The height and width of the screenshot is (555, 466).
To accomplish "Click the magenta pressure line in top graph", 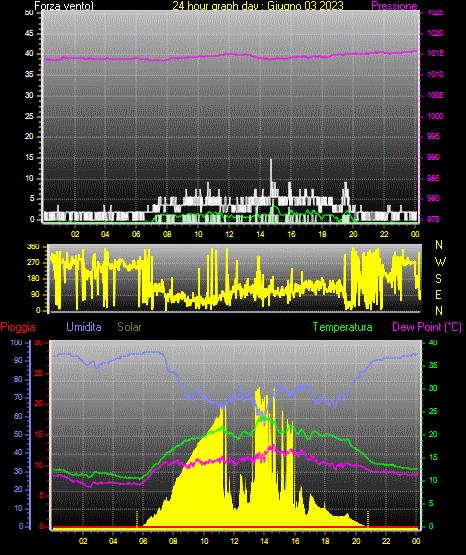I will tap(230, 56).
